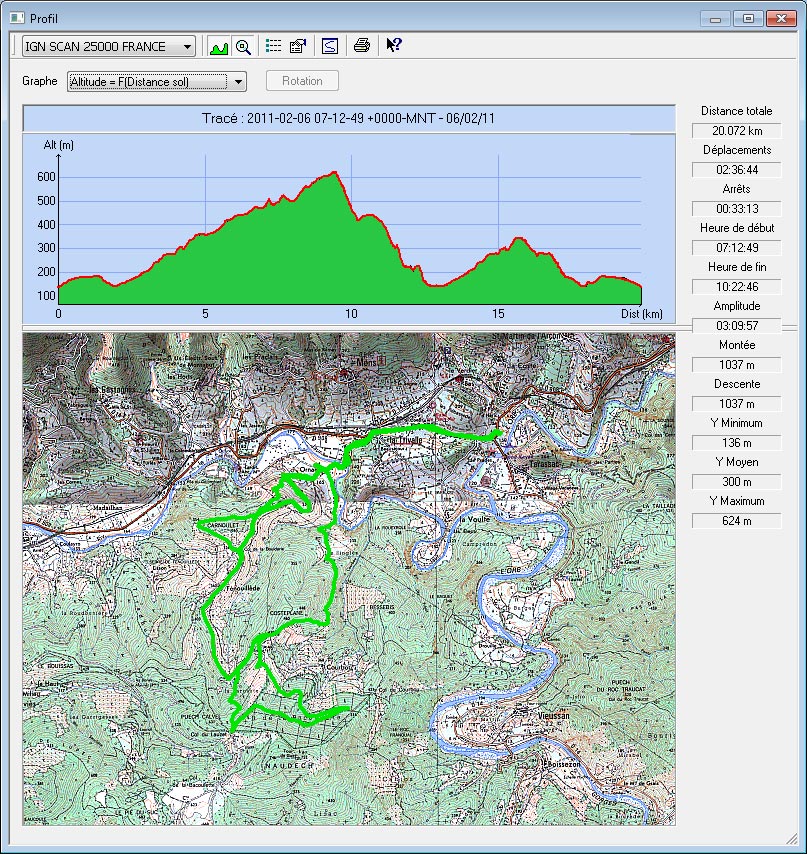Click the highest peak on altitude profile
This screenshot has width=807, height=854.
click(x=337, y=172)
